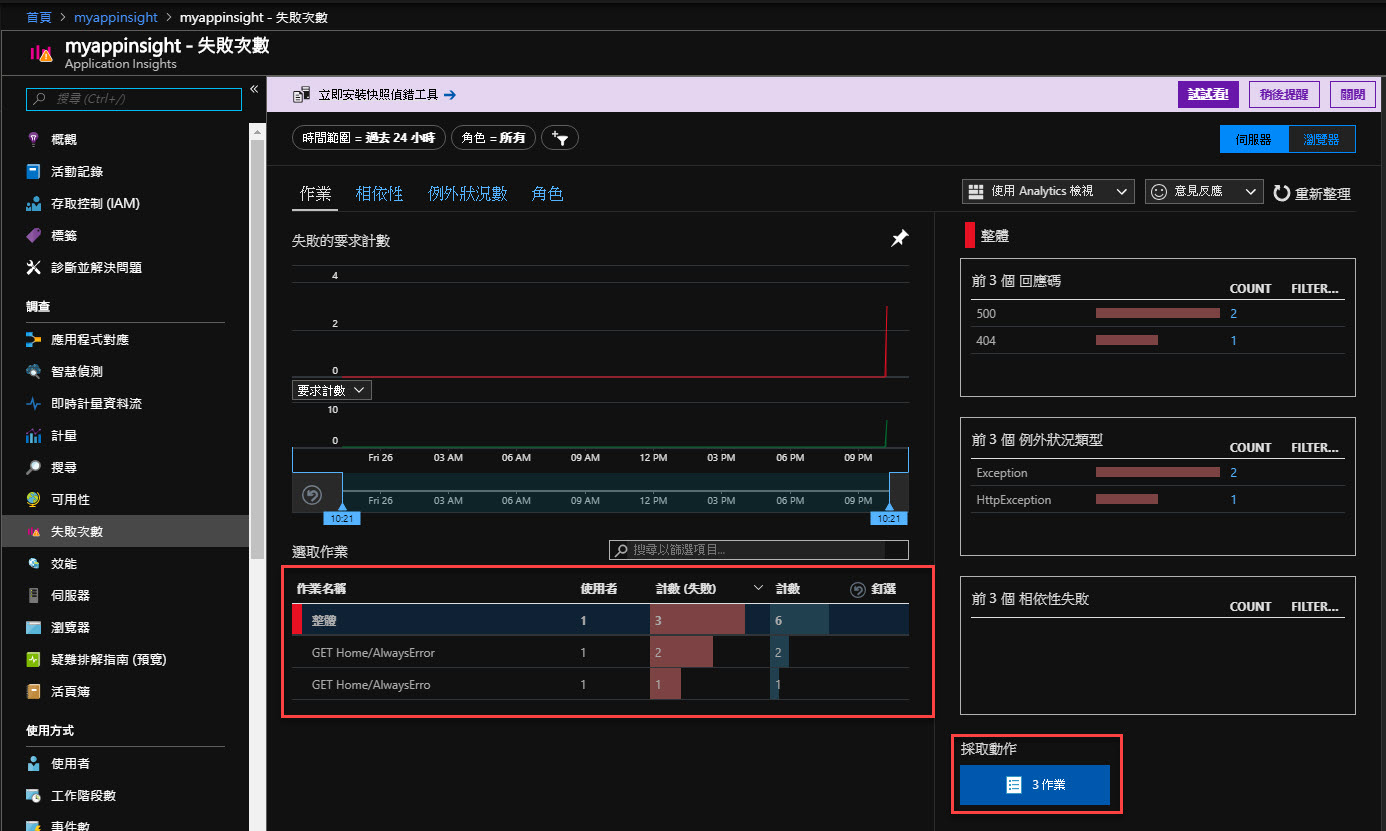
Task: Open the 例外狀況數 tab
Action: coord(468,193)
